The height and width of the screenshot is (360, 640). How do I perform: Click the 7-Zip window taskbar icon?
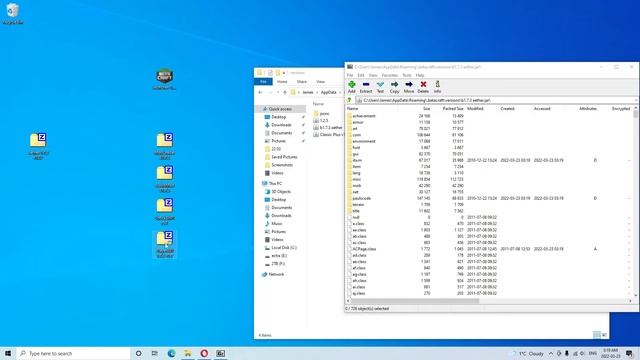[x=220, y=353]
